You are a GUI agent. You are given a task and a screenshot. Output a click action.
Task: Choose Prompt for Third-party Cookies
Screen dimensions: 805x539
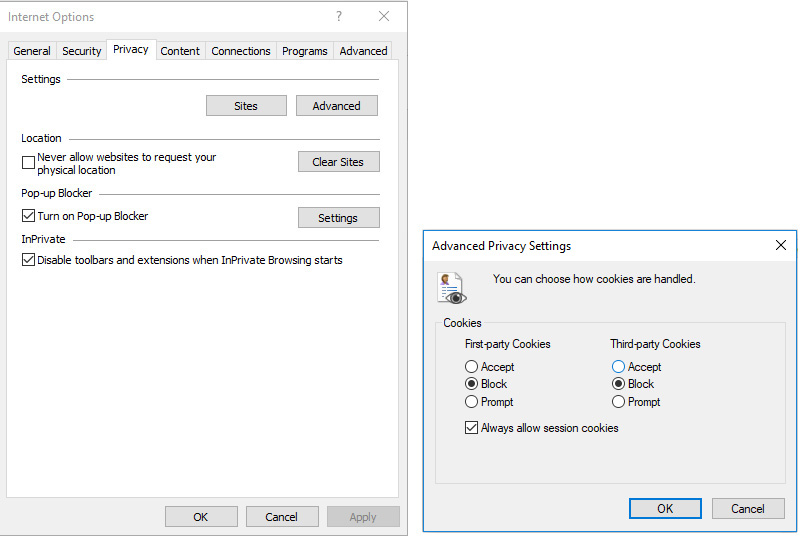pyautogui.click(x=618, y=402)
